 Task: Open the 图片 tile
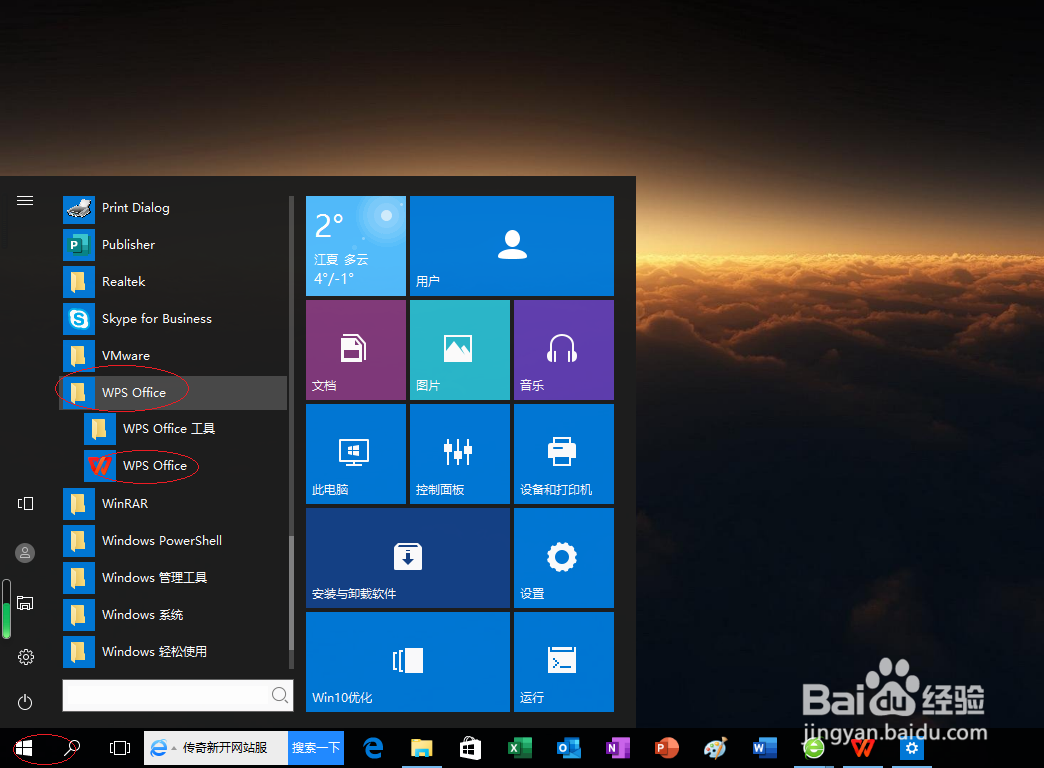tap(460, 350)
